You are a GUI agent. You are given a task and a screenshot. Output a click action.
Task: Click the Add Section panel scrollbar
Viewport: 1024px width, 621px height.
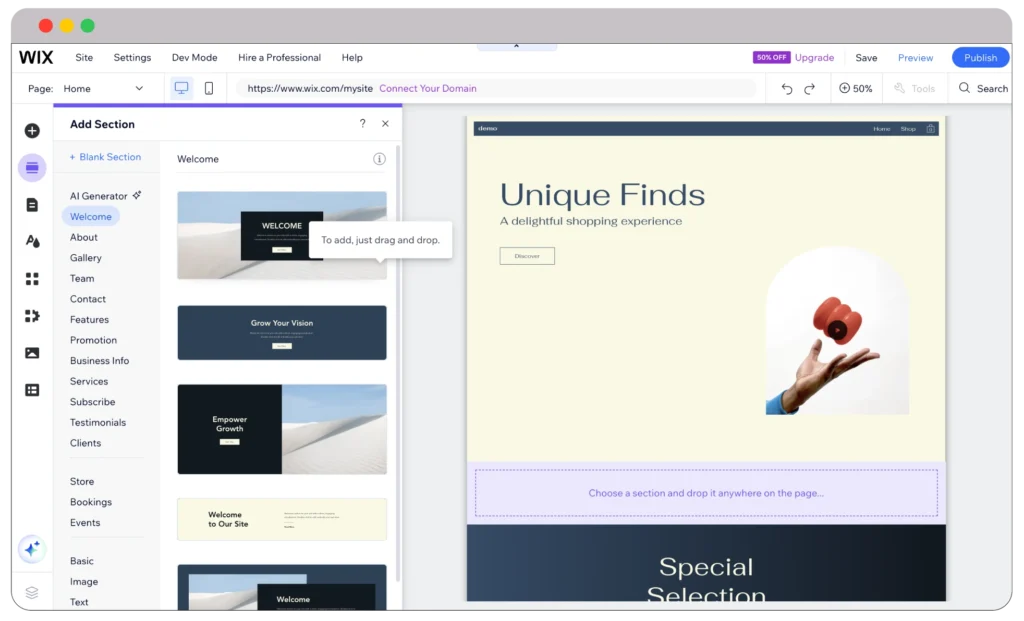(x=398, y=360)
